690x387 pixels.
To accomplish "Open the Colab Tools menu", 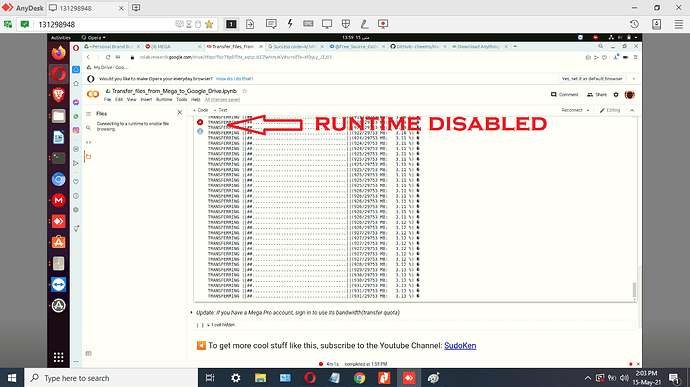I will click(182, 100).
